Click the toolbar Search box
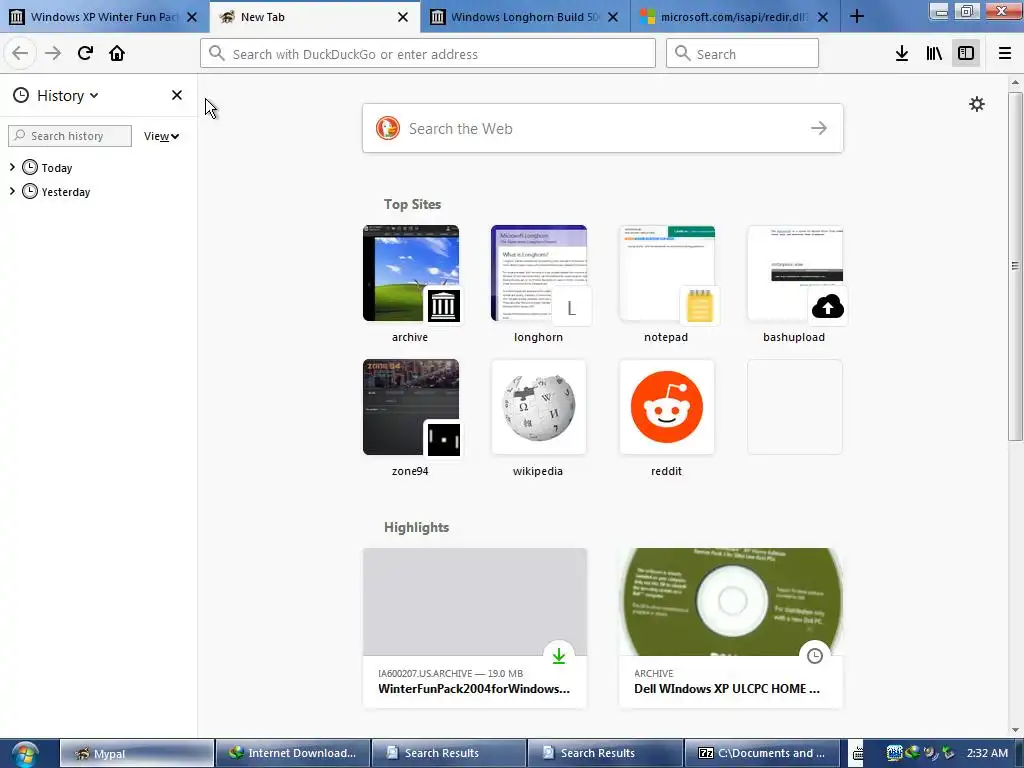Viewport: 1024px width, 768px height. click(x=742, y=54)
